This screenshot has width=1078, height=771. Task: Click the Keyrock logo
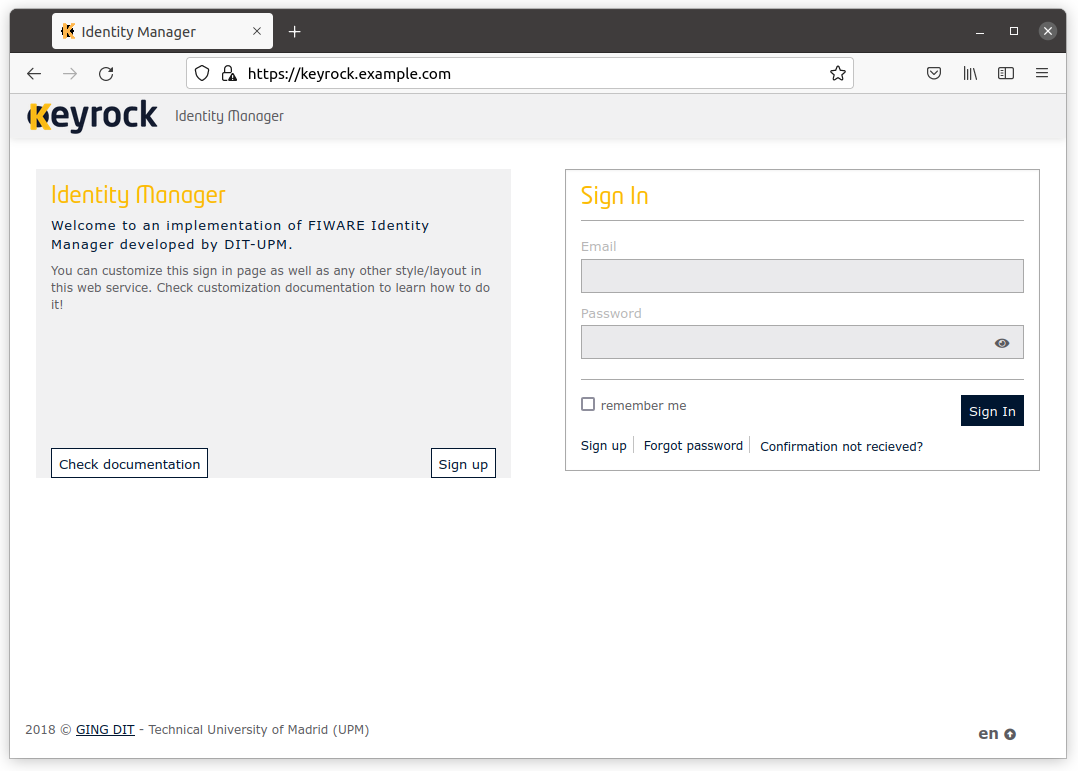[92, 116]
